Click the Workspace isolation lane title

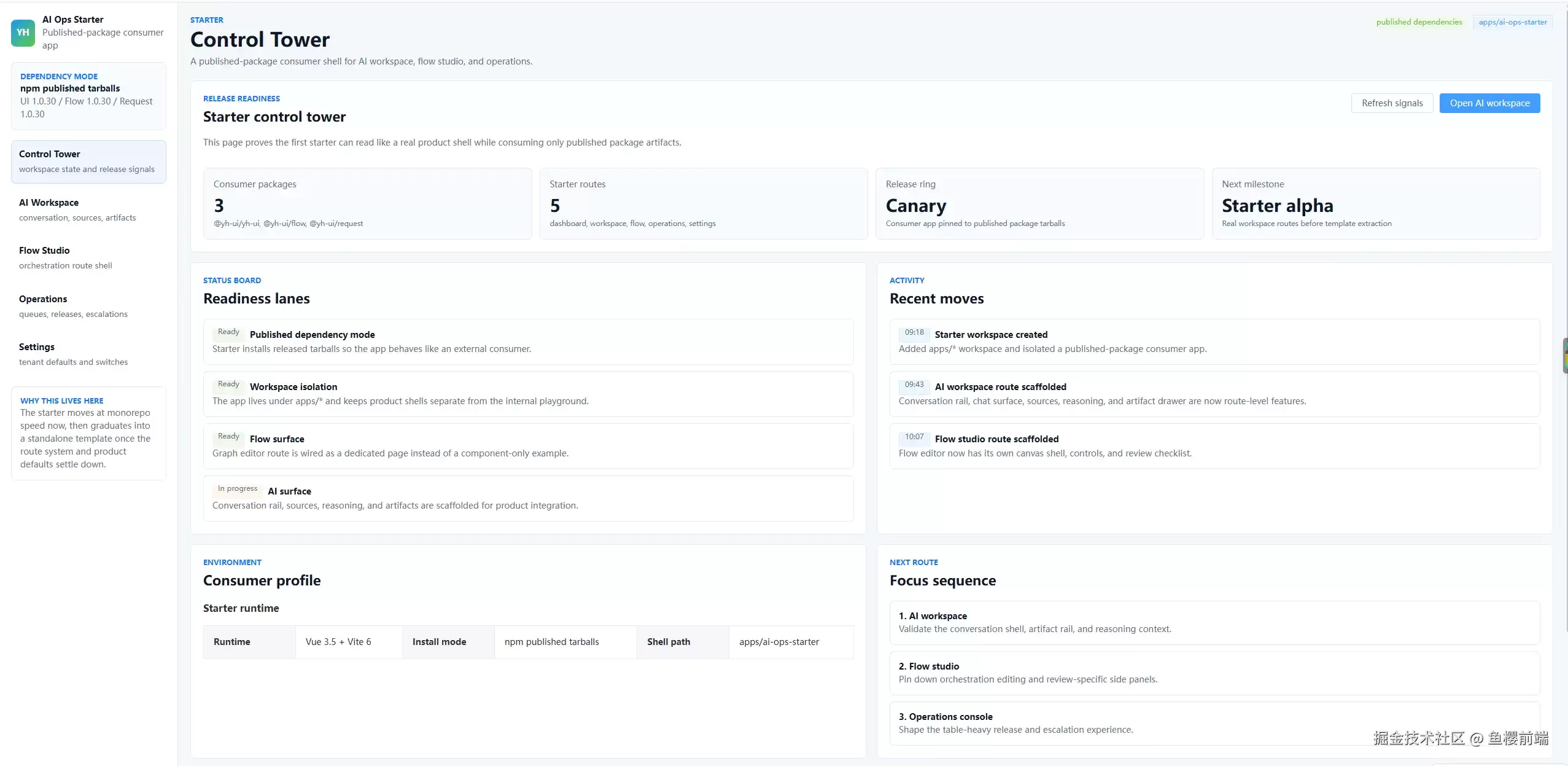pos(293,387)
